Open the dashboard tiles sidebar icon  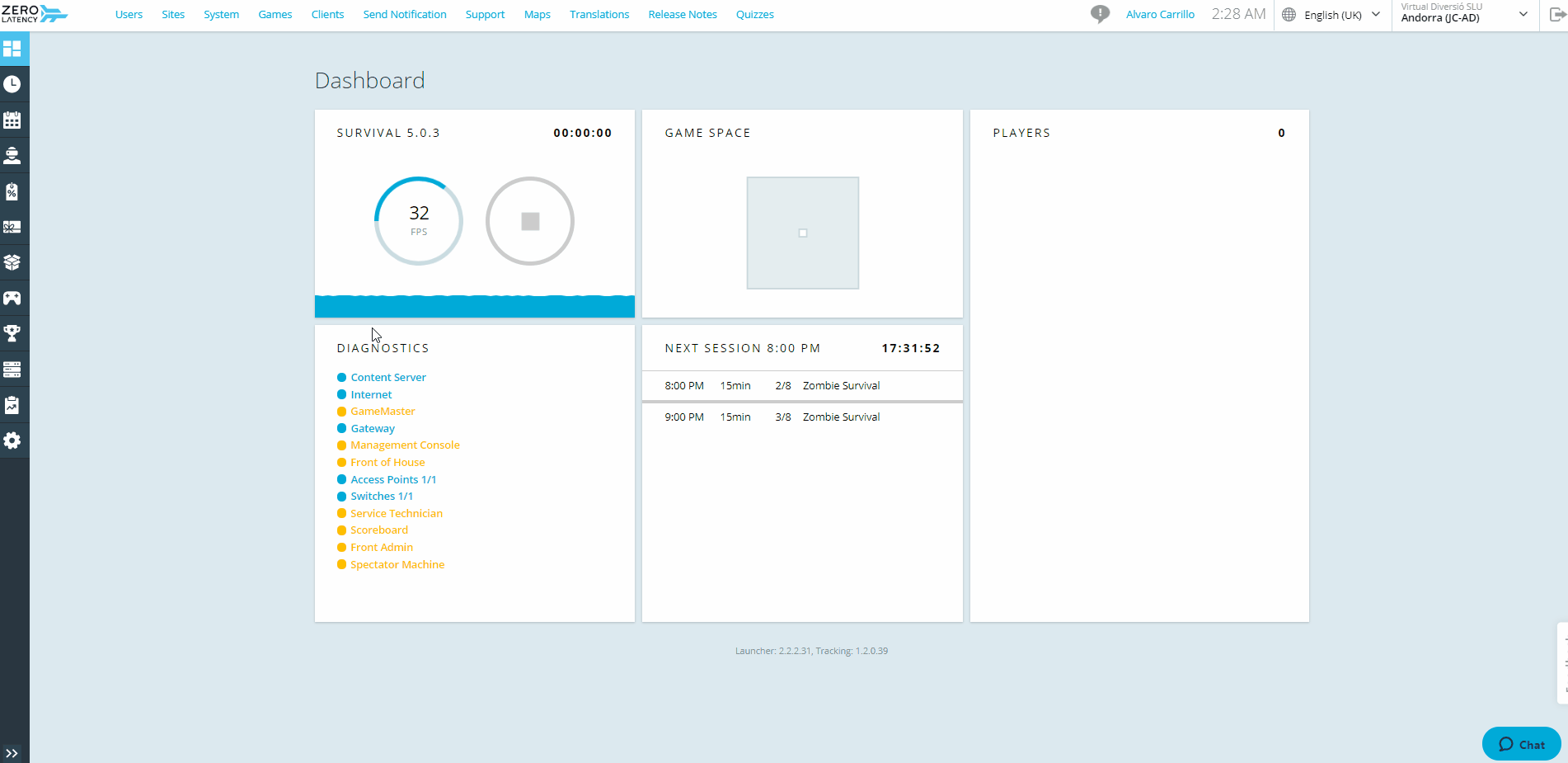tap(12, 49)
